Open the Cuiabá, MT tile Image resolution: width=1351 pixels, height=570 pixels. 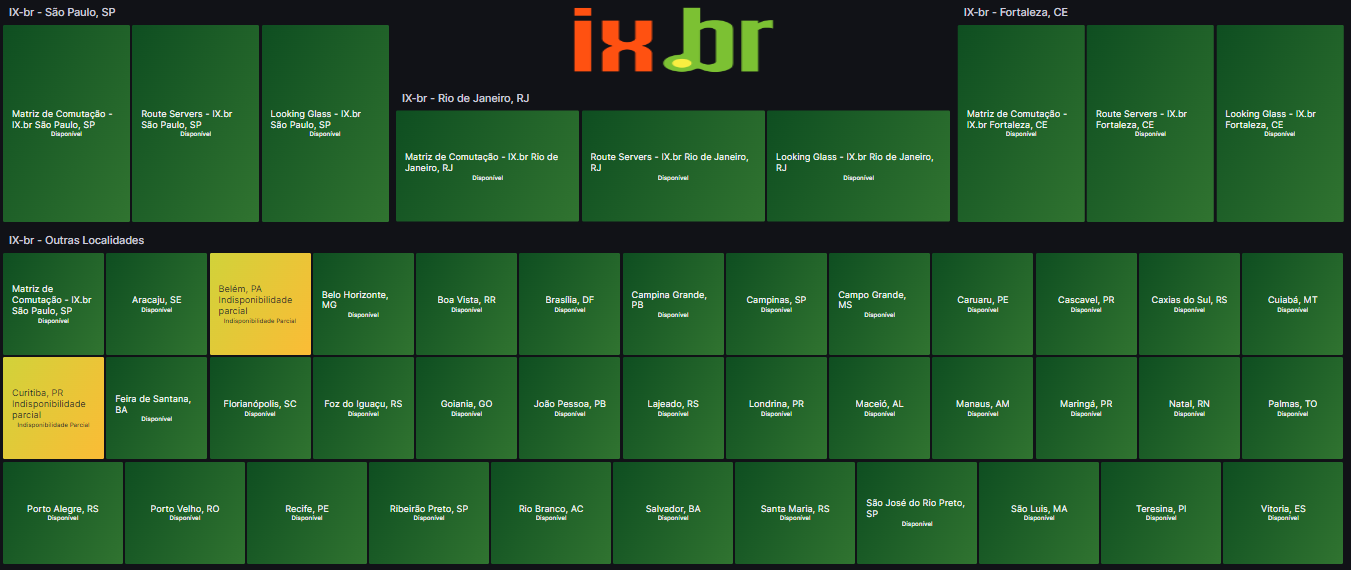(x=1293, y=304)
